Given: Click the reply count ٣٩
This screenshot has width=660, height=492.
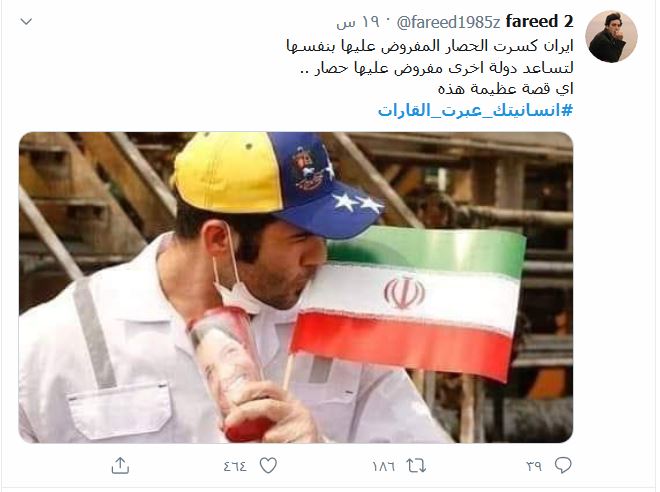Looking at the screenshot, I should (x=534, y=466).
